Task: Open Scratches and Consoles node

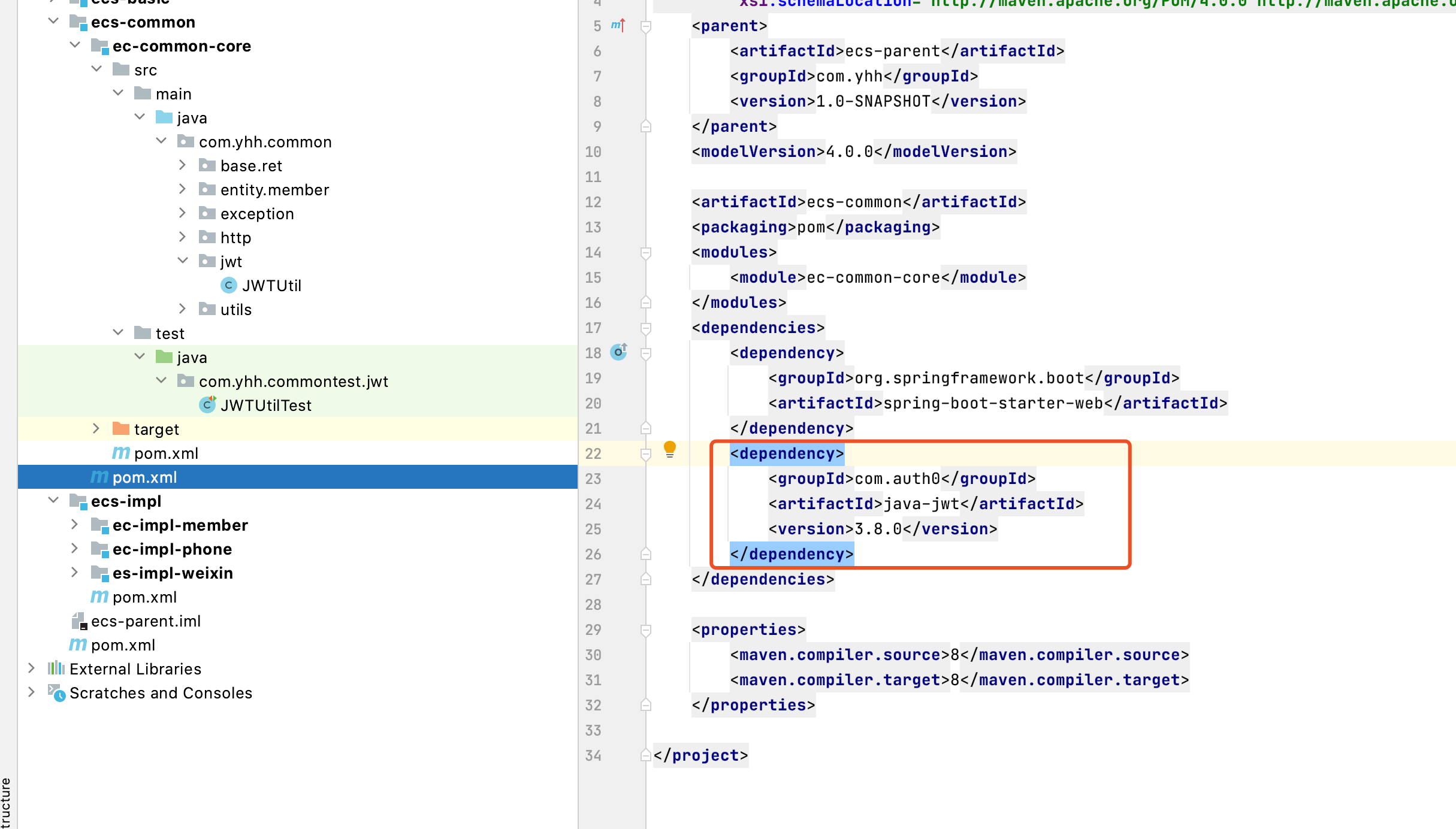Action: (x=161, y=693)
